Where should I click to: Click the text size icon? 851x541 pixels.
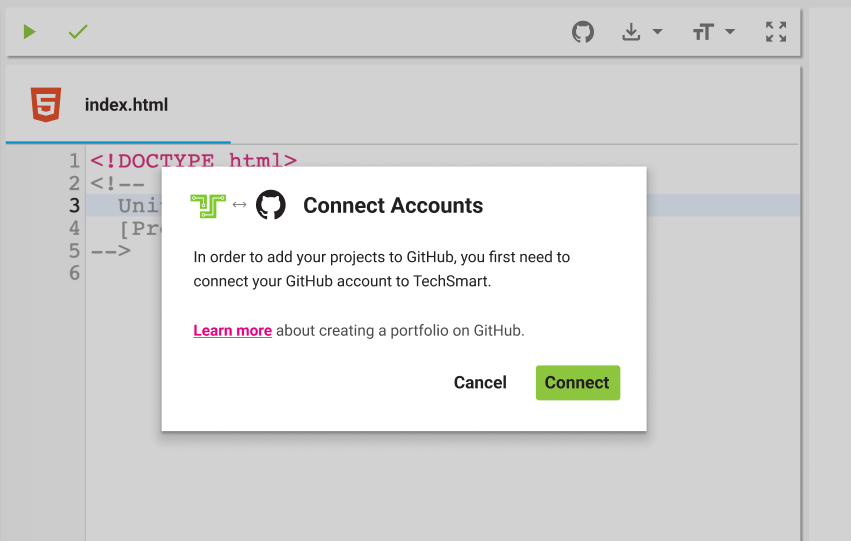click(x=703, y=32)
